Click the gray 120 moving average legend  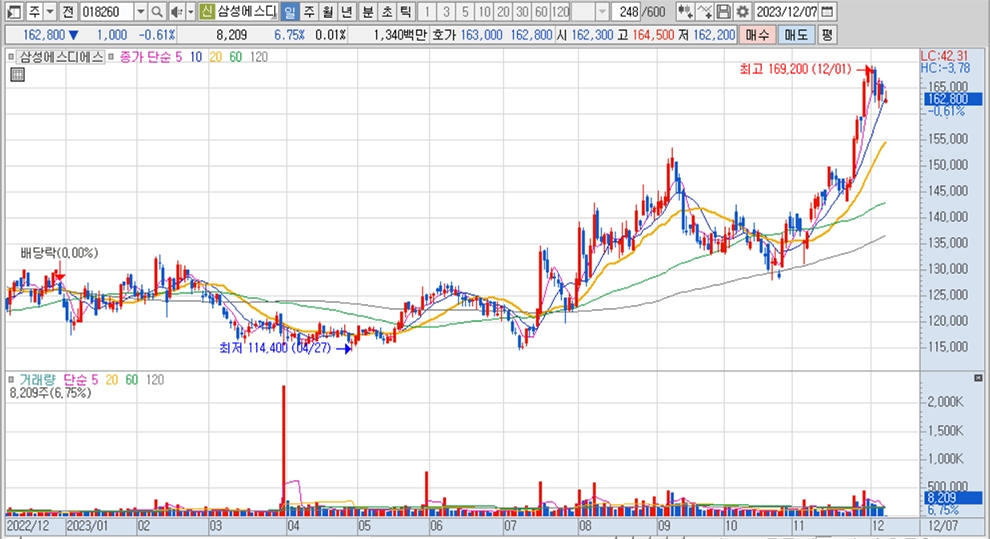point(259,57)
